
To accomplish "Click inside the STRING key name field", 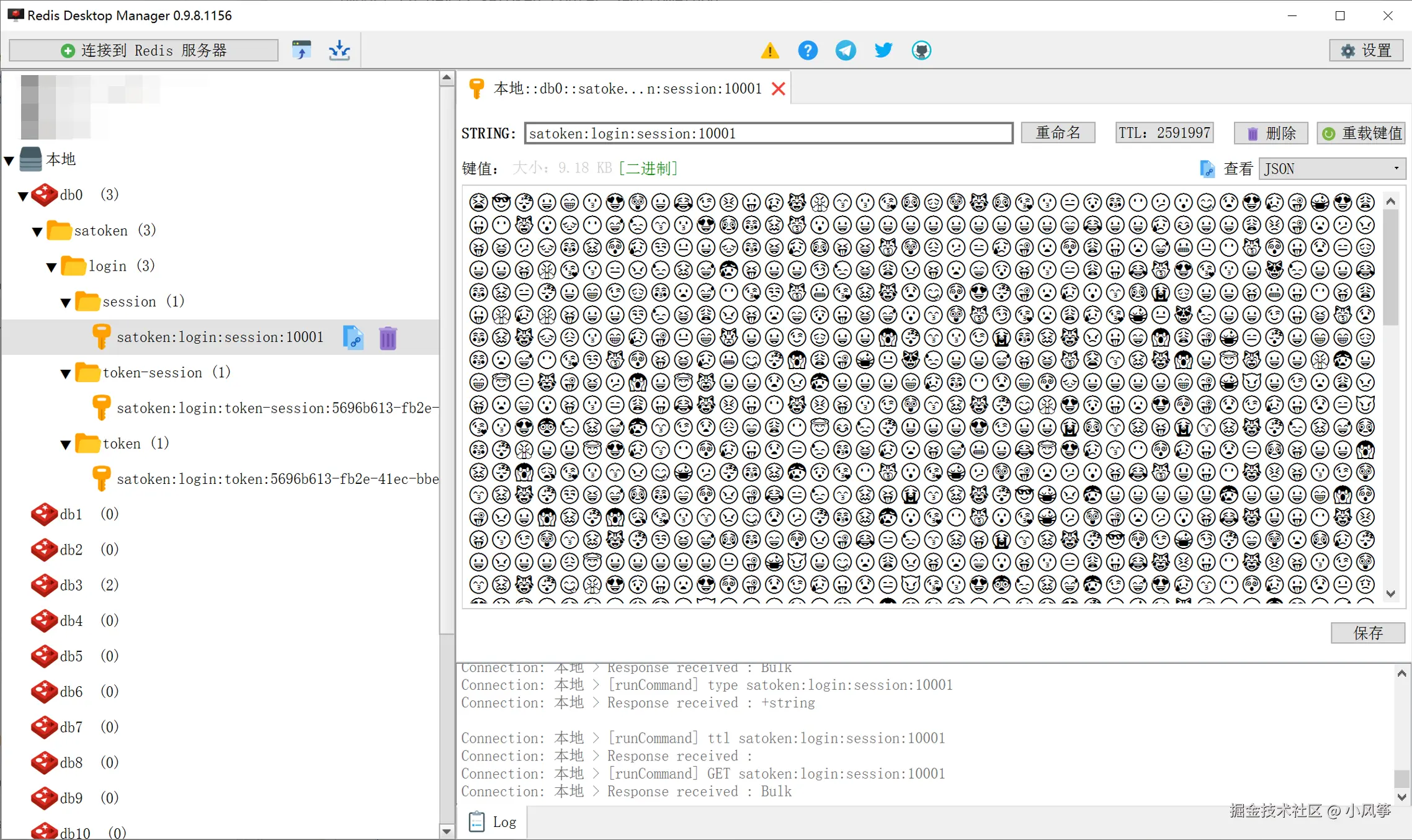I will 768,133.
